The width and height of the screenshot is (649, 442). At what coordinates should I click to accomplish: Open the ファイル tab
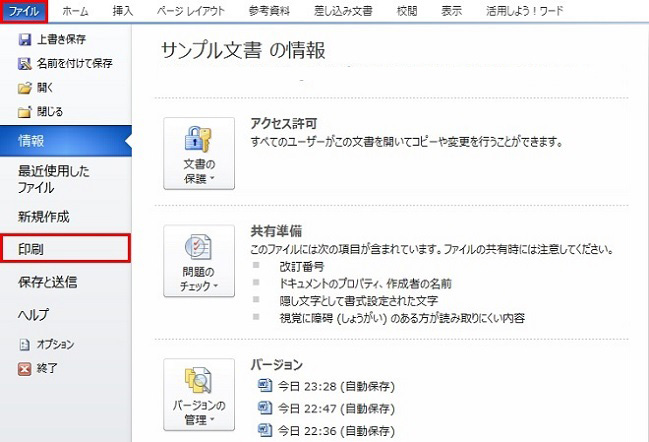(x=24, y=11)
